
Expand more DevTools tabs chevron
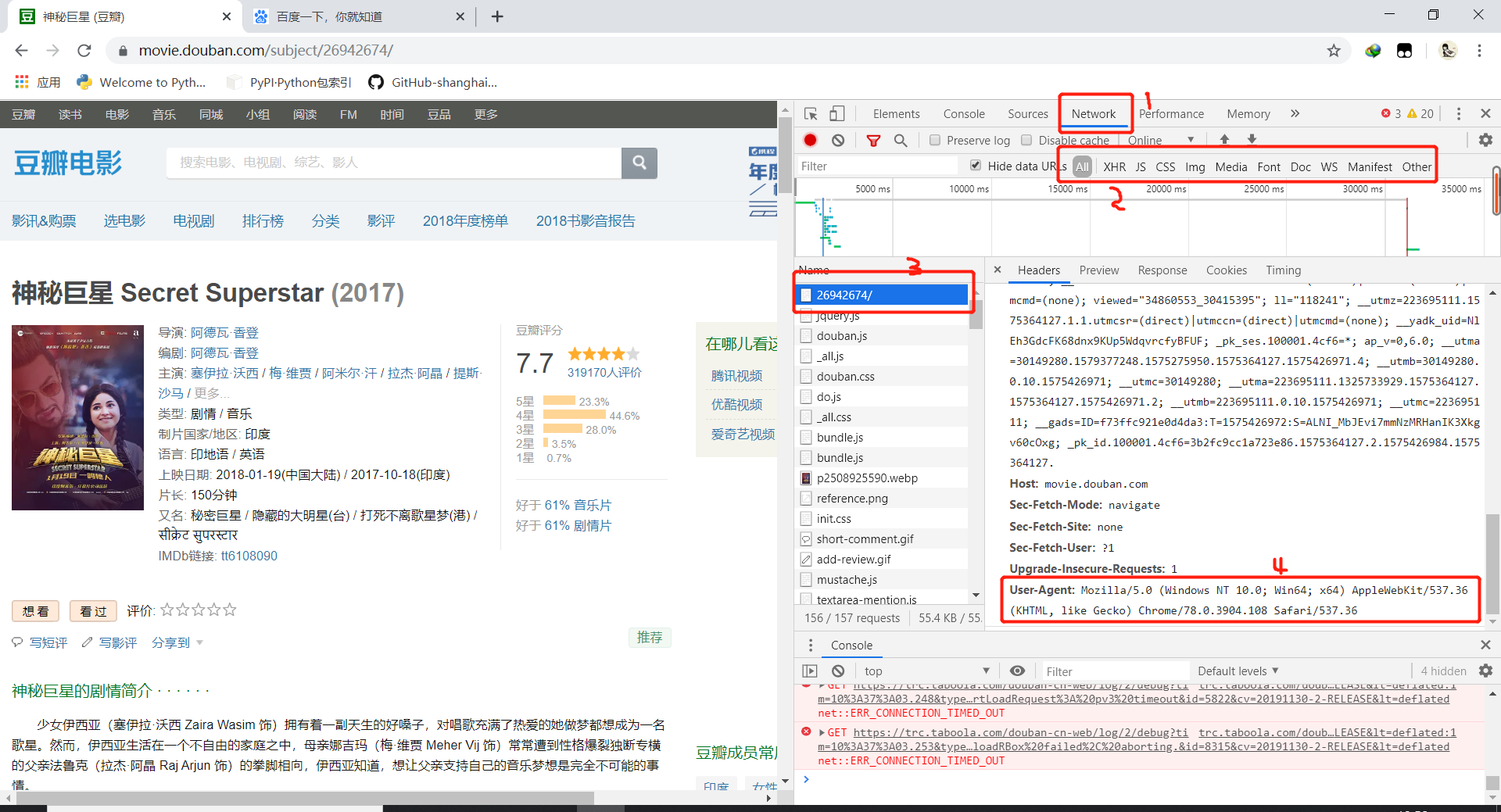[x=1295, y=113]
